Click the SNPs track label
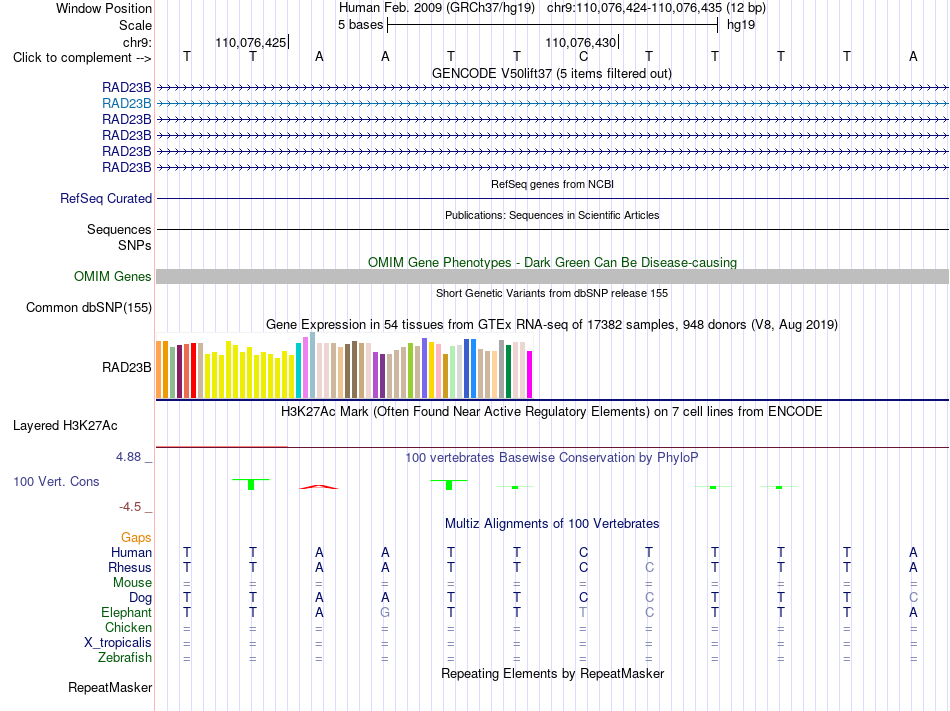This screenshot has width=950, height=711. pos(135,245)
